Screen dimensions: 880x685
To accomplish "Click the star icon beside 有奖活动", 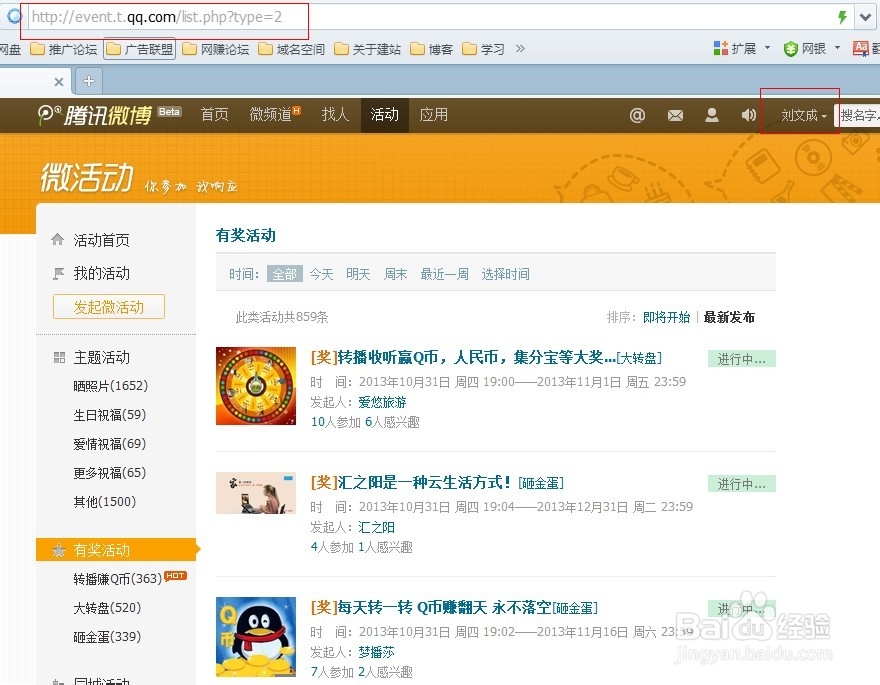I will (58, 550).
